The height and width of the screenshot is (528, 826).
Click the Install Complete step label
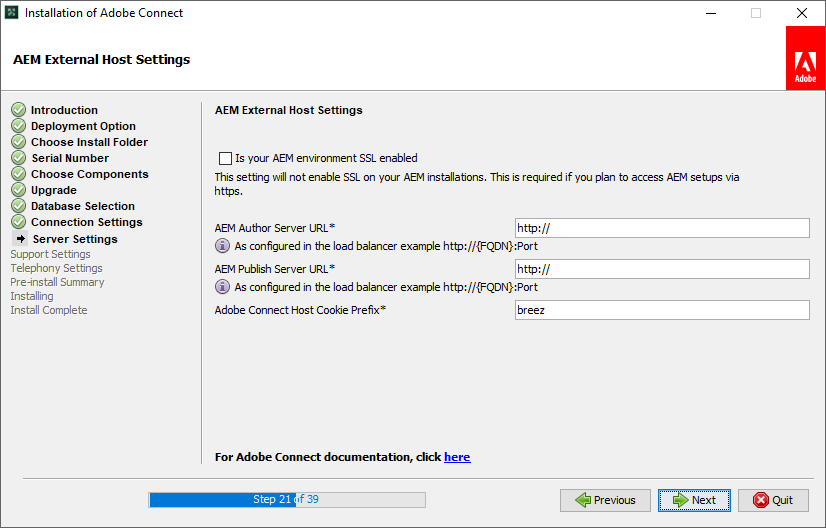[x=49, y=310]
